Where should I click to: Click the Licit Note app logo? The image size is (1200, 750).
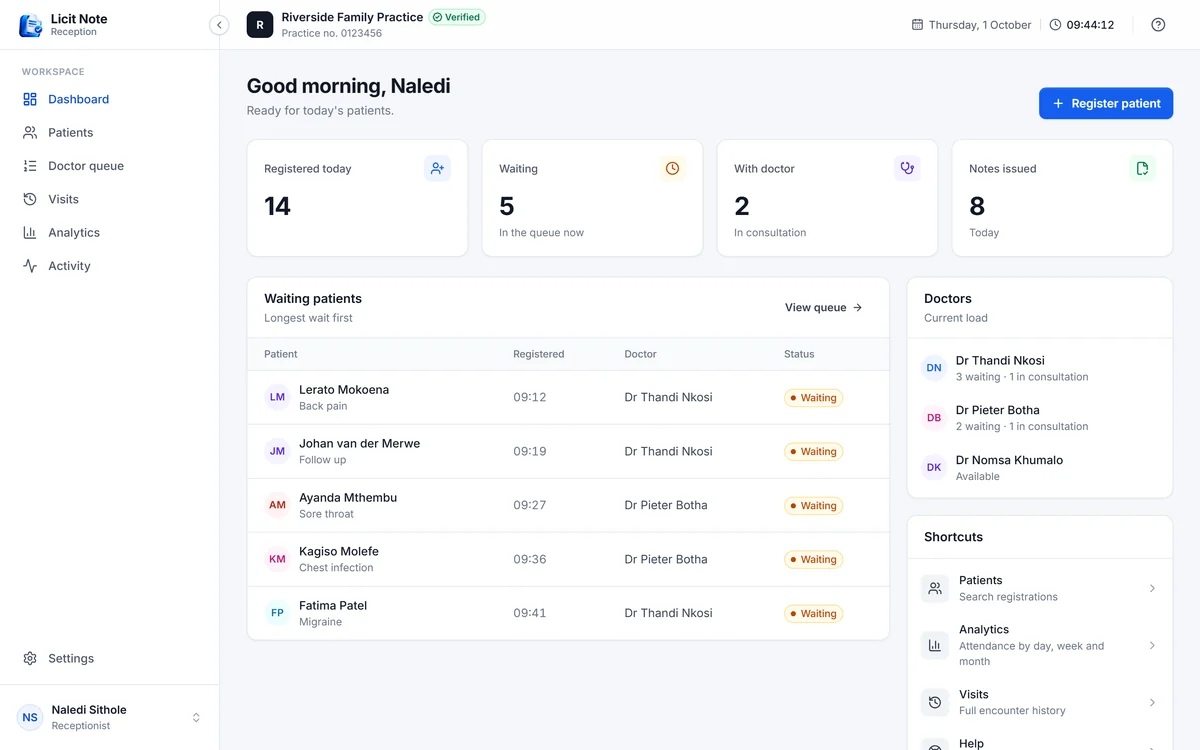pyautogui.click(x=31, y=25)
